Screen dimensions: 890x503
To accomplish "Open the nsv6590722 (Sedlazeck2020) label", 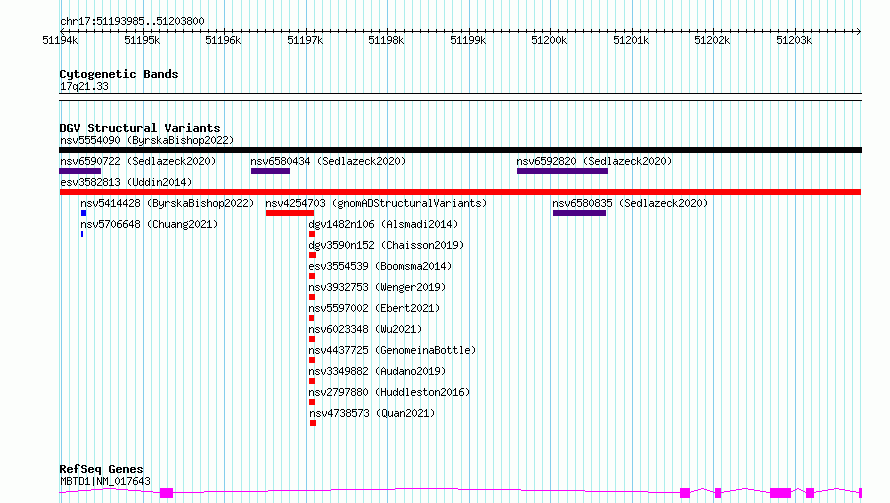I will coord(138,161).
